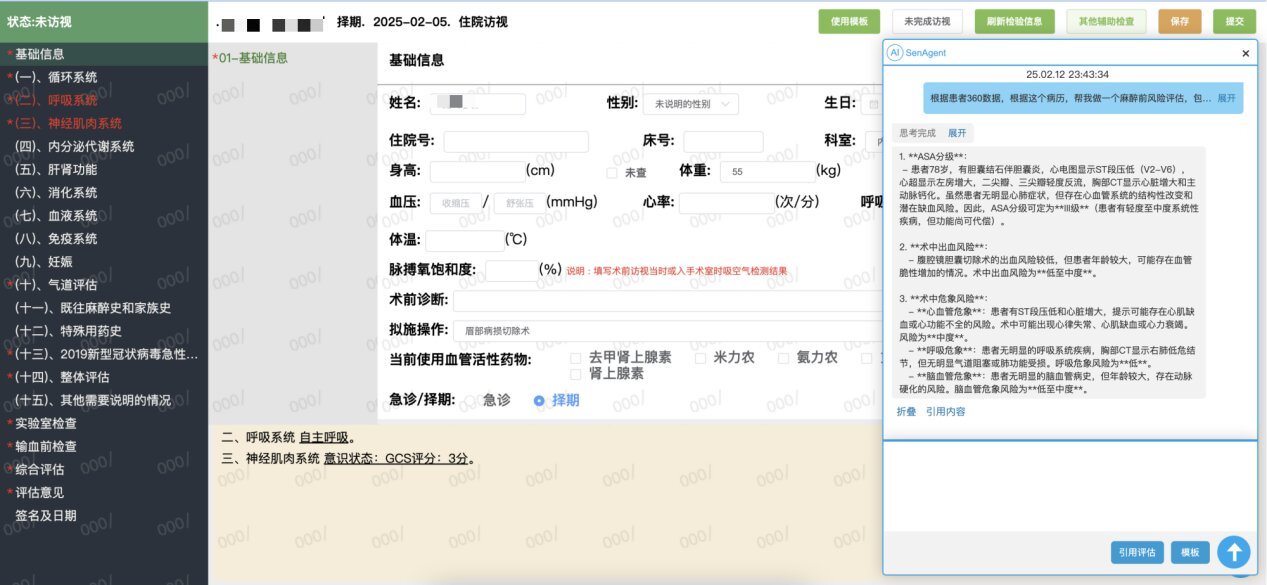Send message with the blue up-arrow button

coord(1234,552)
